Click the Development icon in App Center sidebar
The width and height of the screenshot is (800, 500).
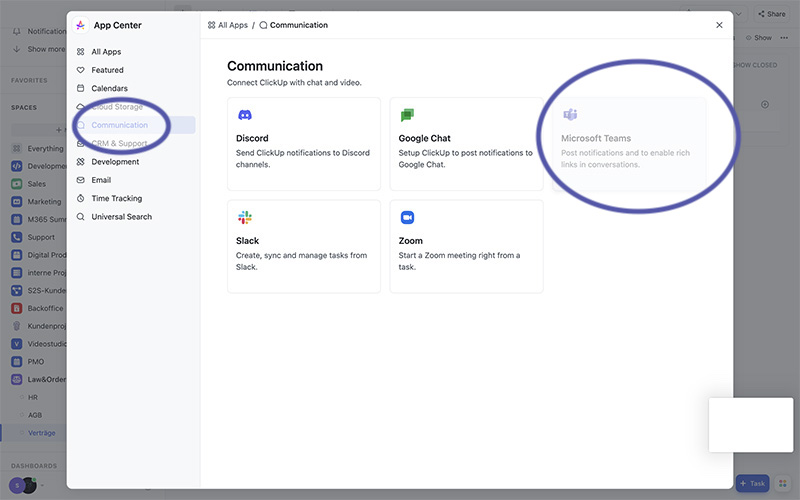point(81,162)
